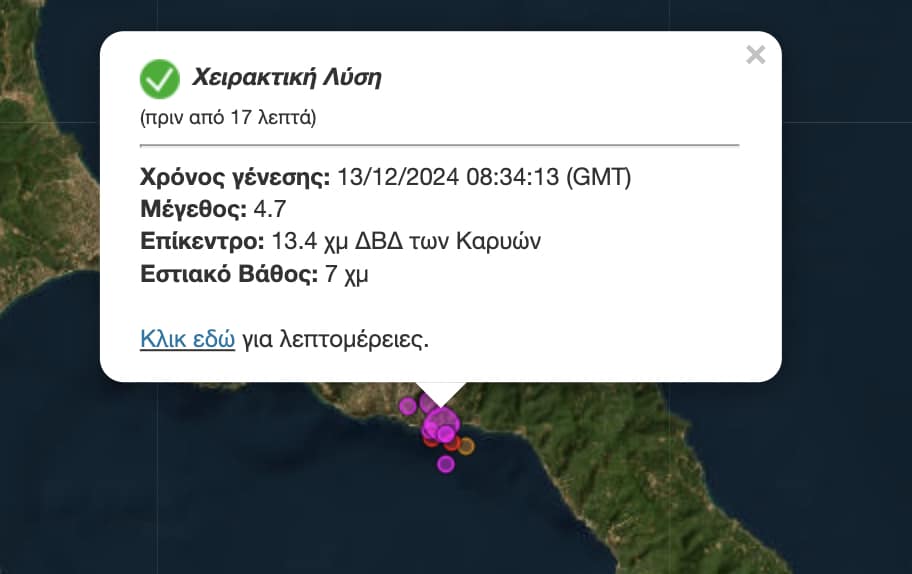Click the dark sea area of map
Screen dimensions: 912x574
[200, 500]
